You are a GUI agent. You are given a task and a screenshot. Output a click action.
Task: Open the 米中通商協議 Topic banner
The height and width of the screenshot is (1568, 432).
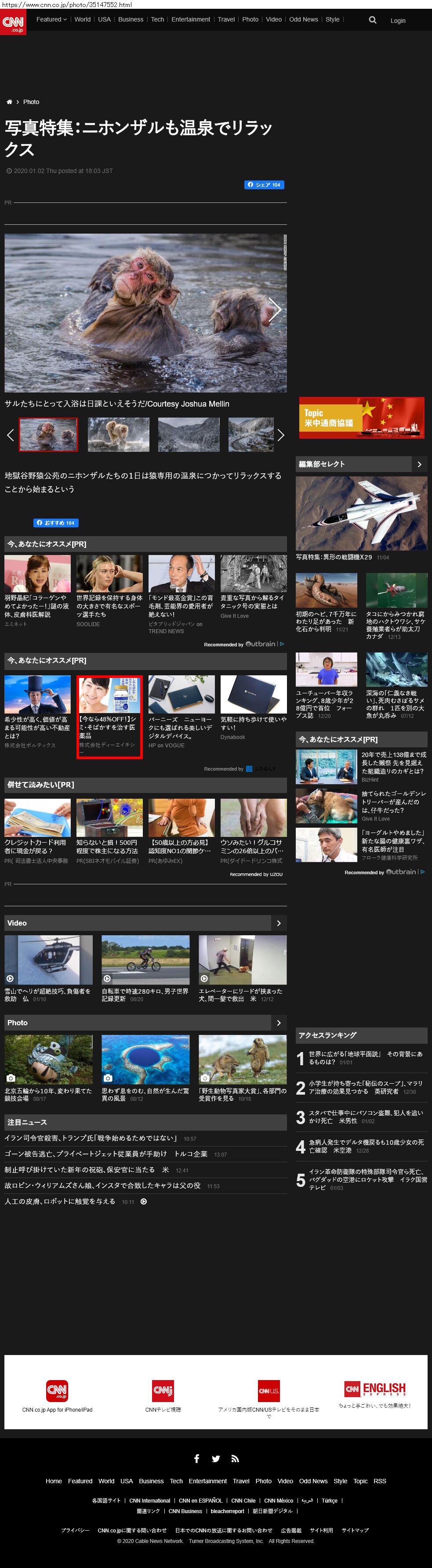[x=361, y=418]
